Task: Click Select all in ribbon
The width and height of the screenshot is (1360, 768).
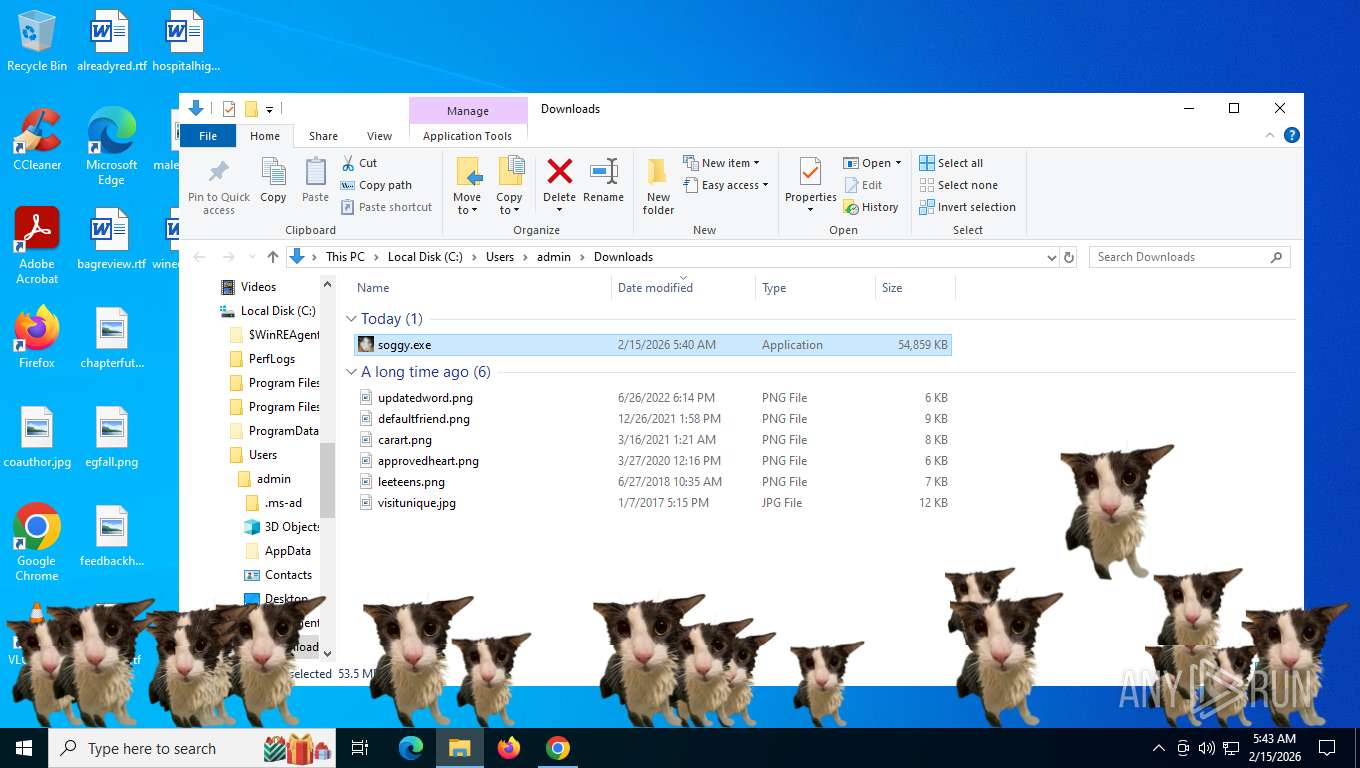Action: (951, 163)
